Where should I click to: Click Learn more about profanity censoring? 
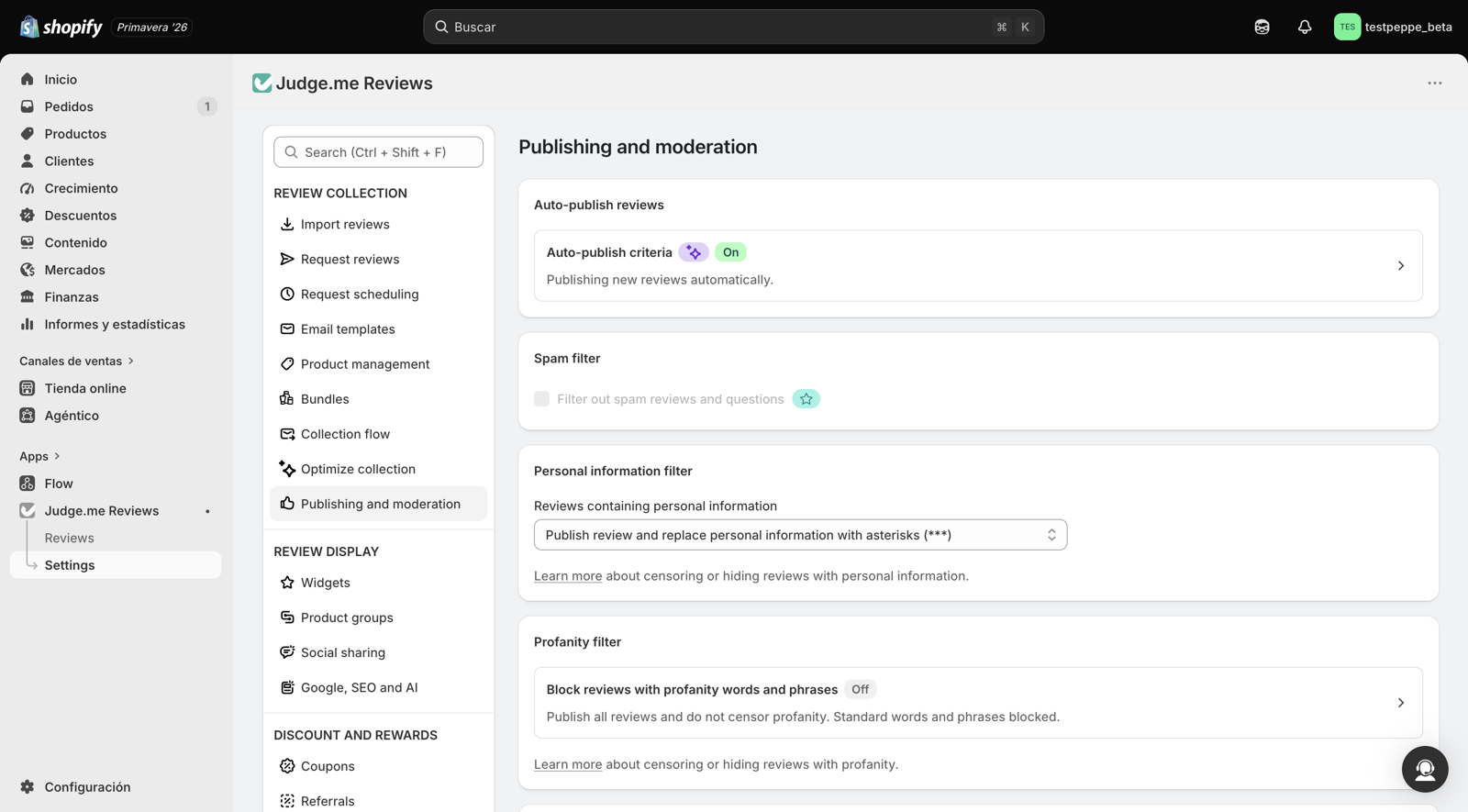tap(568, 764)
